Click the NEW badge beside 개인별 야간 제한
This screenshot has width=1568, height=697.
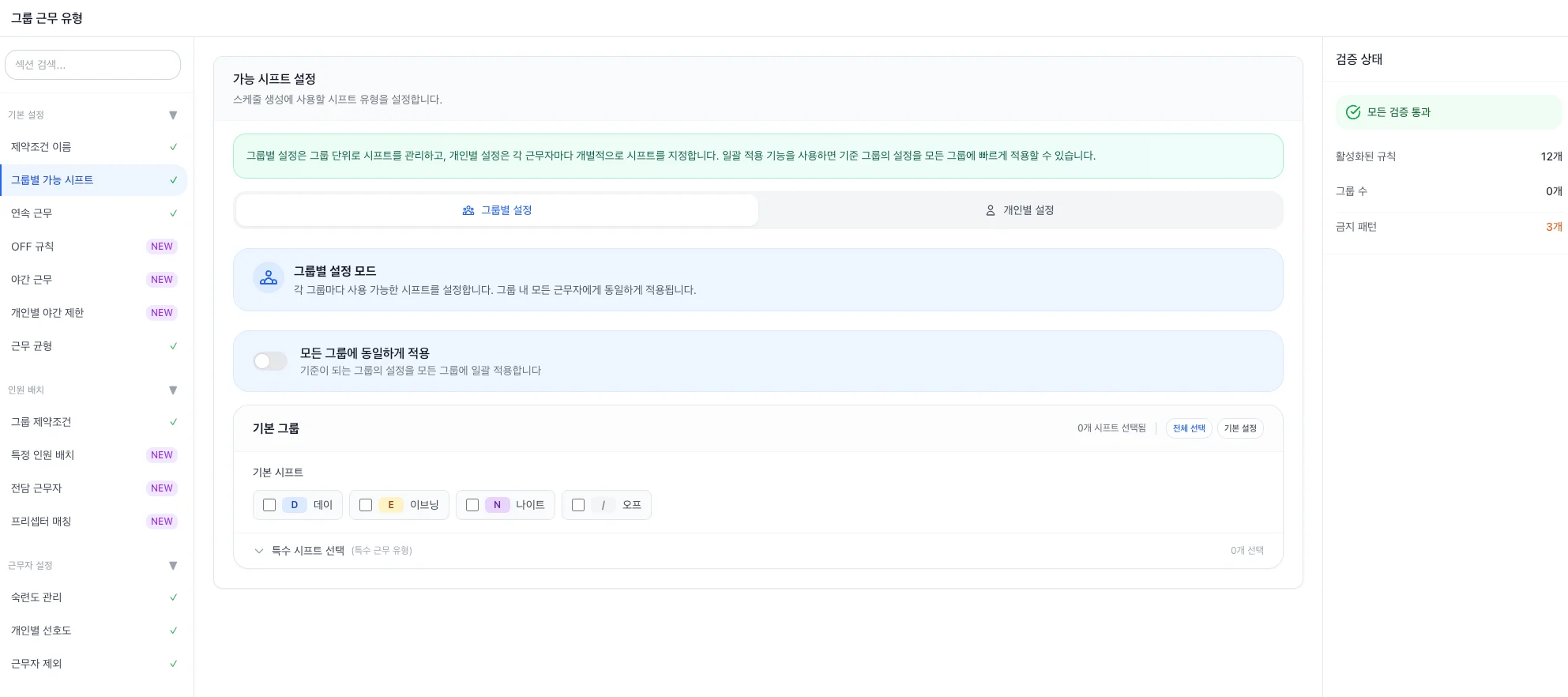click(162, 313)
